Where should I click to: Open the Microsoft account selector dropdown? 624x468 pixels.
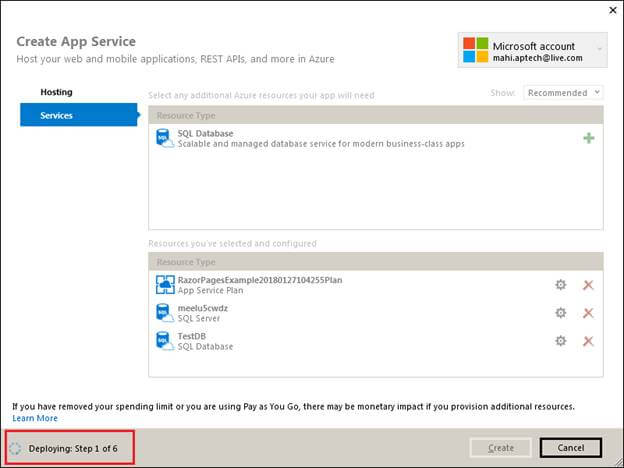point(599,48)
